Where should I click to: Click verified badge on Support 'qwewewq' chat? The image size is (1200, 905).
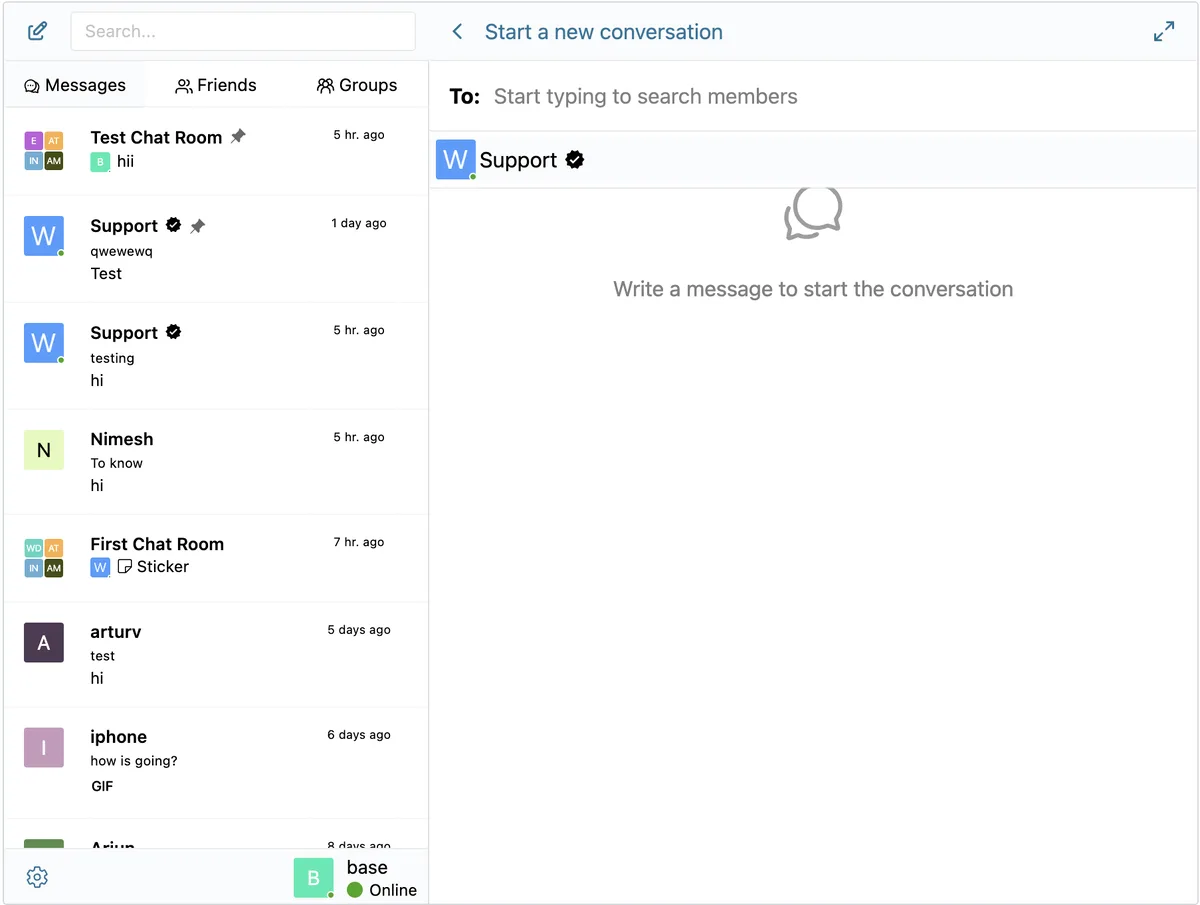(174, 225)
